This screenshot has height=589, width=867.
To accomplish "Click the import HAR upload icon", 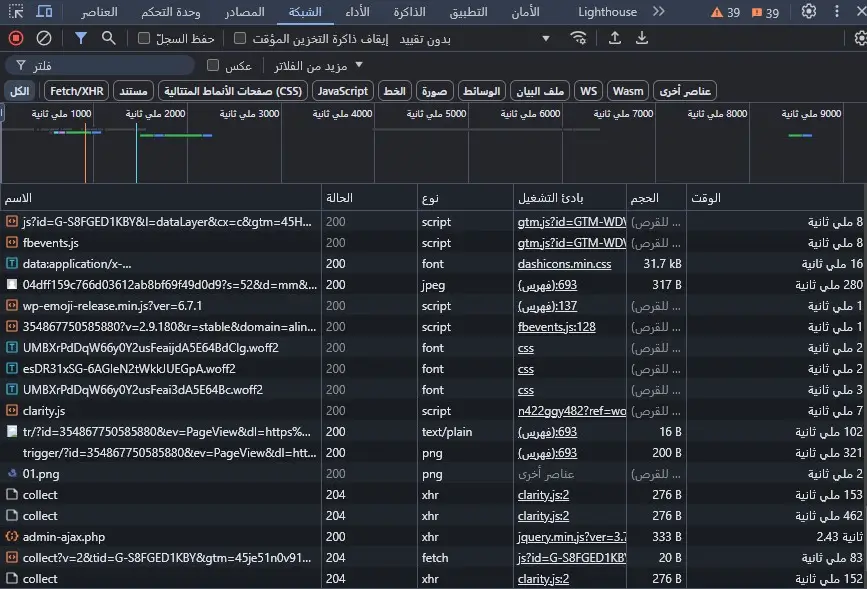I will (x=615, y=38).
